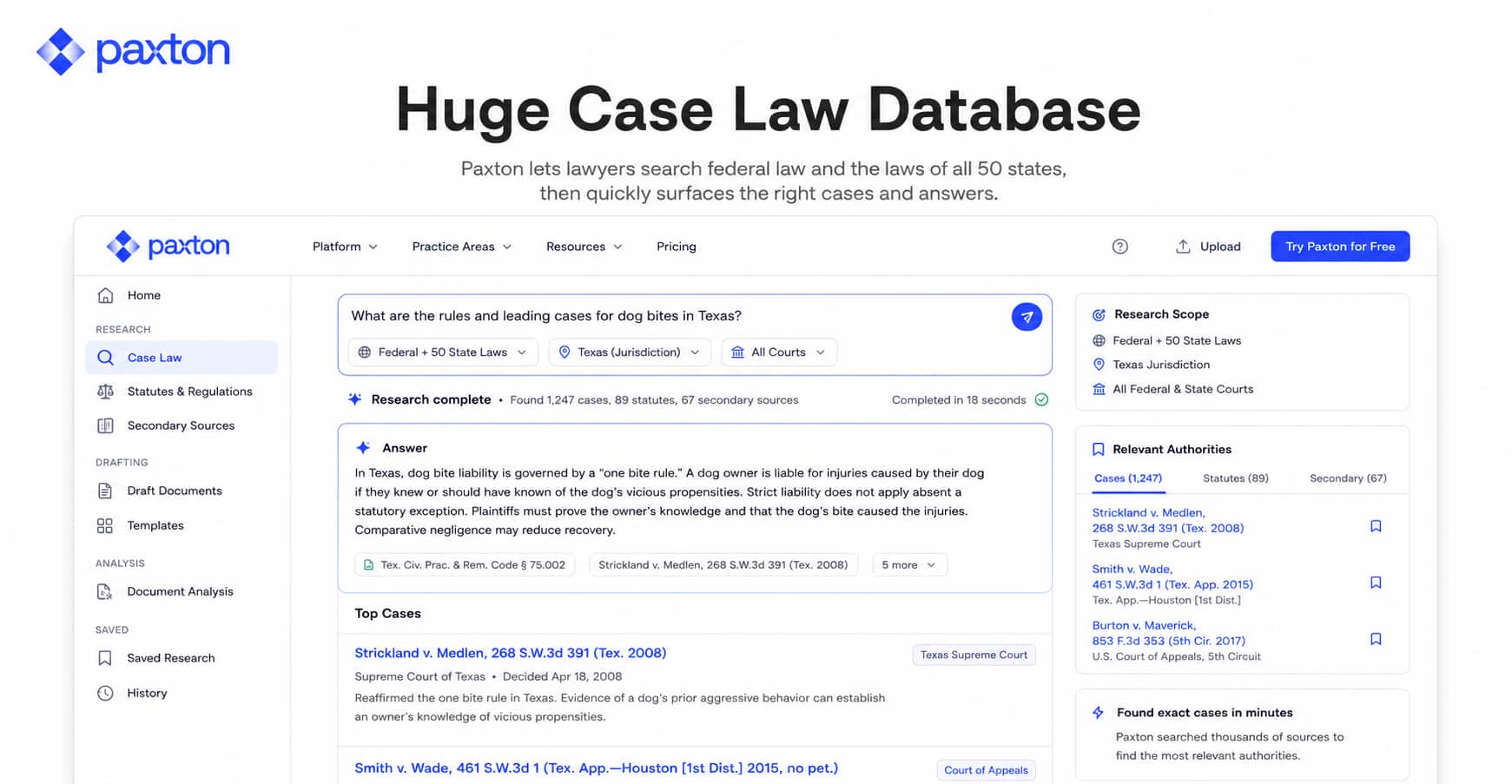Expand the 5 more citations list
The width and height of the screenshot is (1512, 784).
(x=909, y=565)
